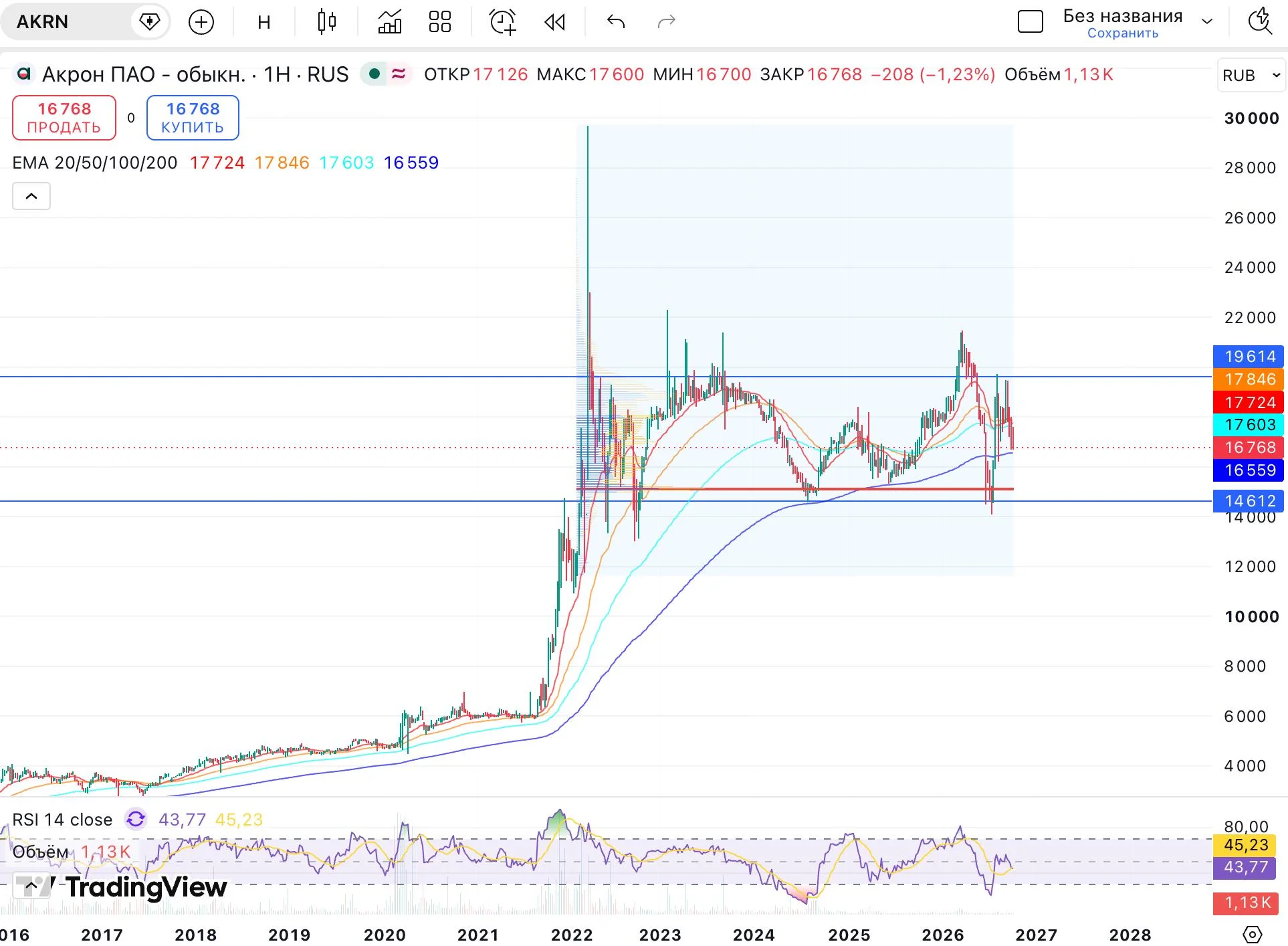Click the Сохранить link
This screenshot has height=946, width=1288.
(1122, 33)
